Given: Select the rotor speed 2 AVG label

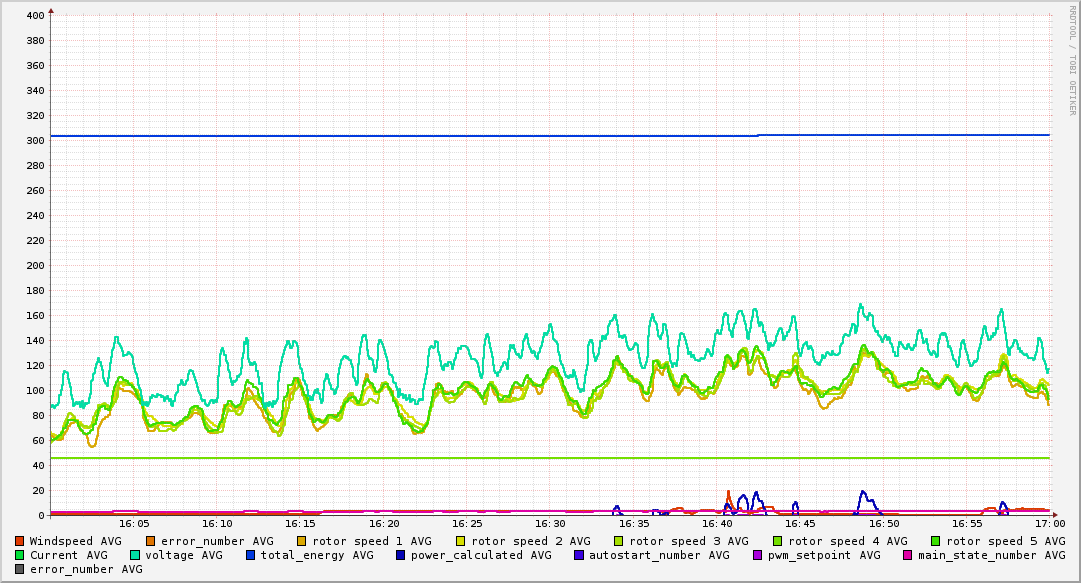Looking at the screenshot, I should point(531,541).
